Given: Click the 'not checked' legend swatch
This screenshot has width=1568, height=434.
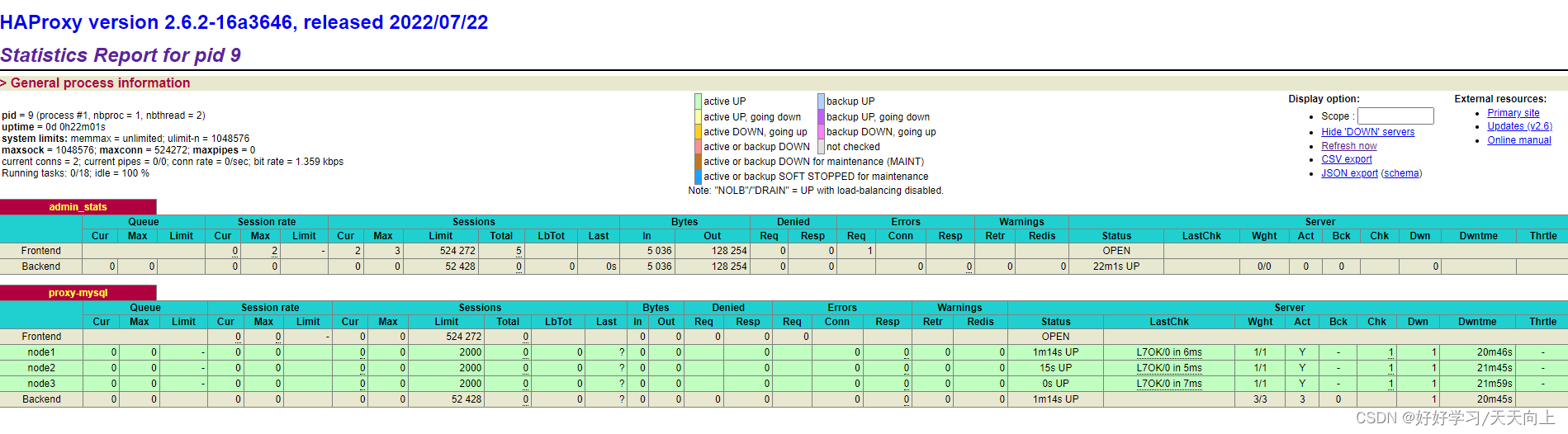Looking at the screenshot, I should (x=822, y=147).
